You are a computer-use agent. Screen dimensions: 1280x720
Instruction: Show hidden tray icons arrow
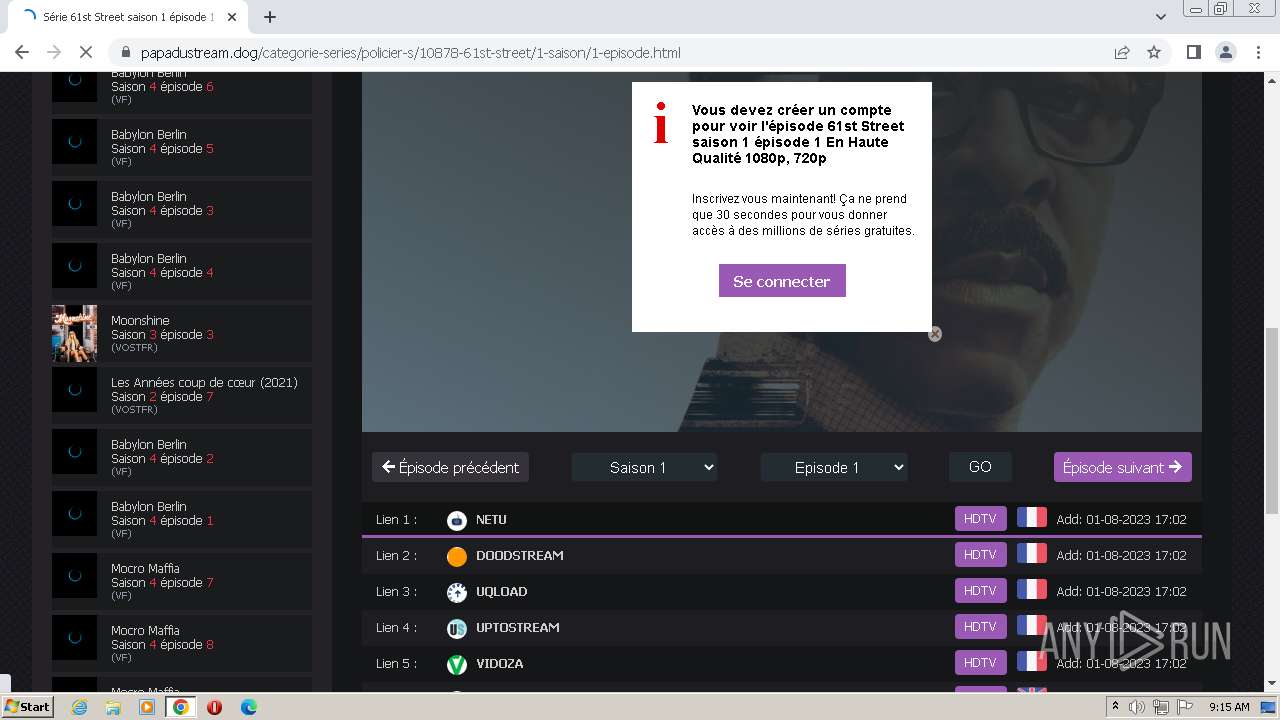(1115, 707)
